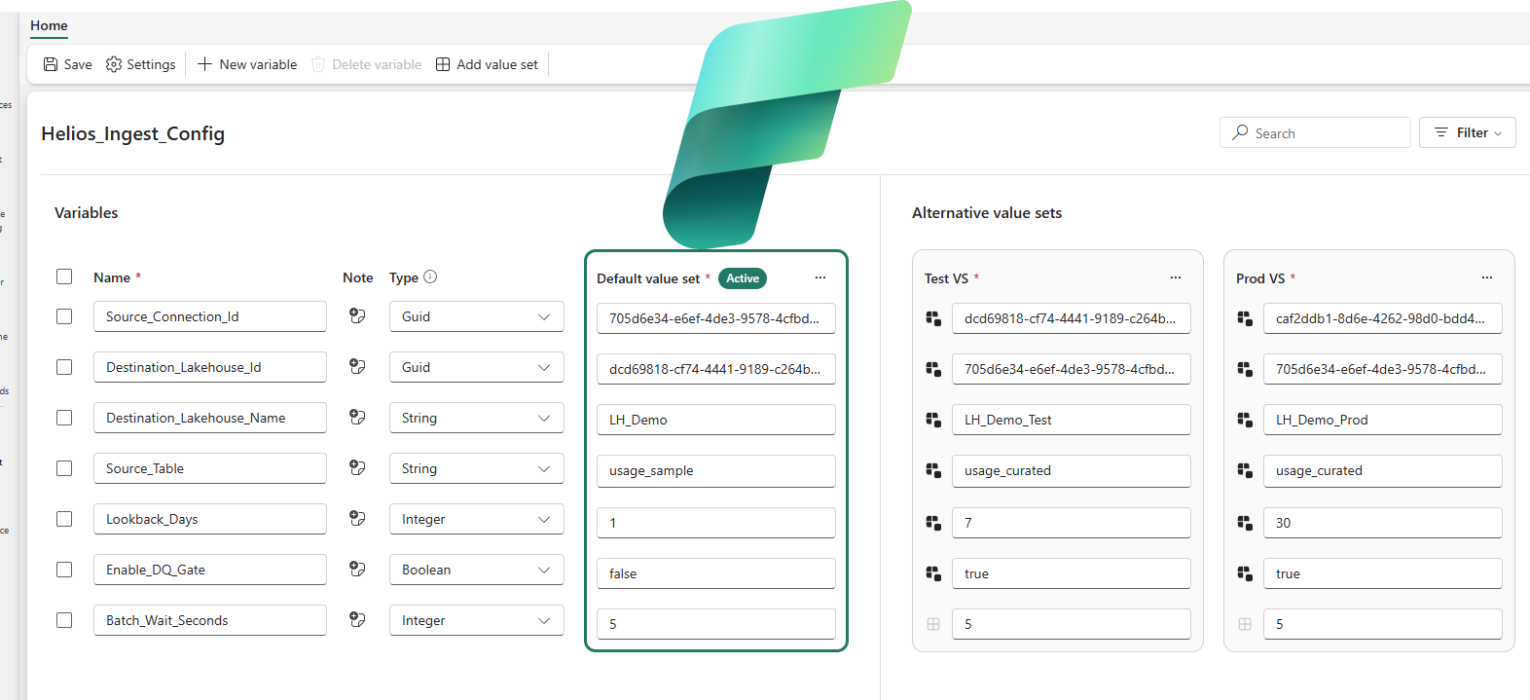Save the variable library
This screenshot has height=700, width=1530.
click(67, 64)
